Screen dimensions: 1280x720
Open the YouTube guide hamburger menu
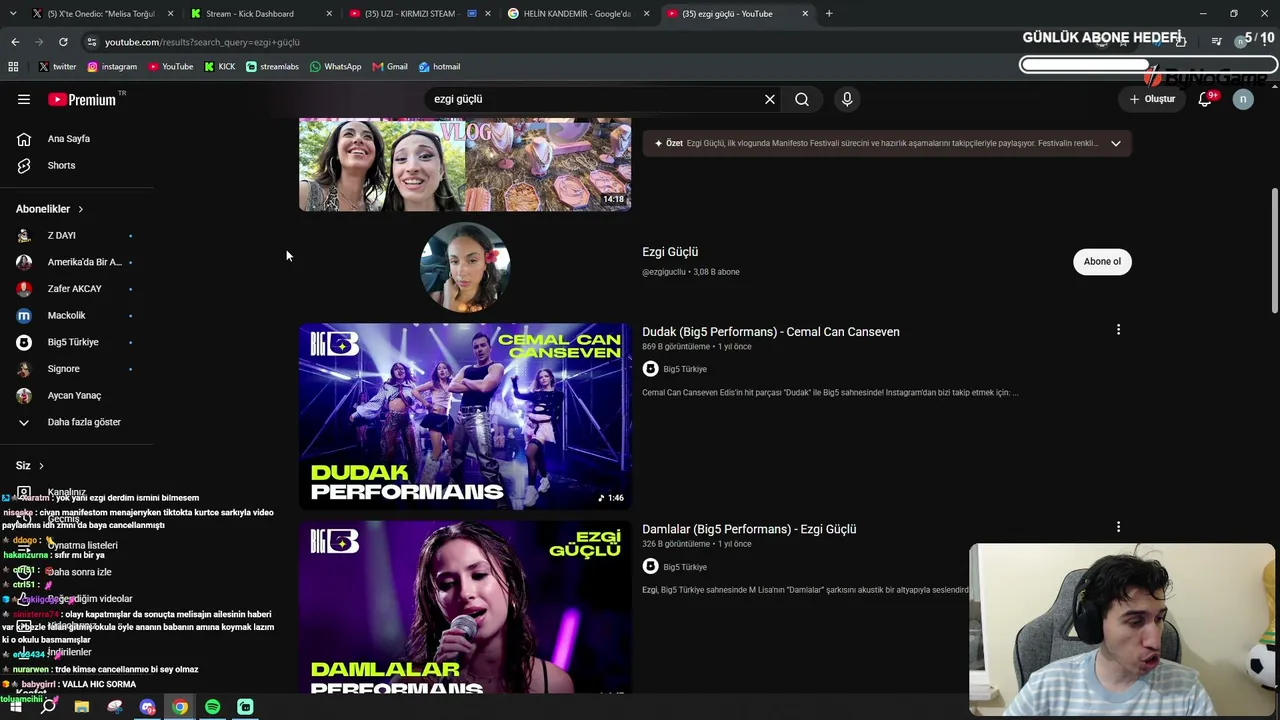(x=24, y=99)
